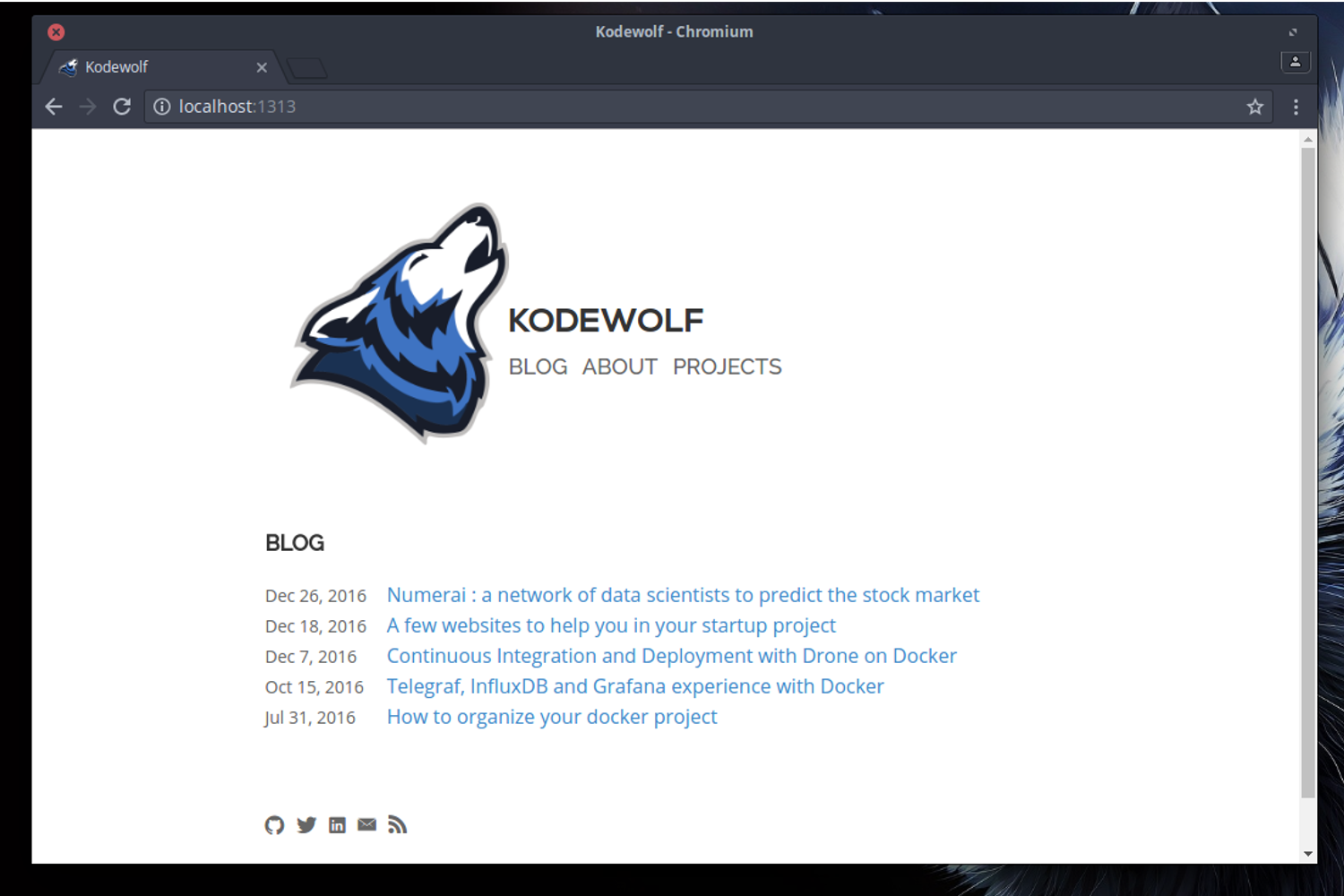Viewport: 1344px width, 896px height.
Task: Go back to the previous page
Action: pyautogui.click(x=54, y=107)
